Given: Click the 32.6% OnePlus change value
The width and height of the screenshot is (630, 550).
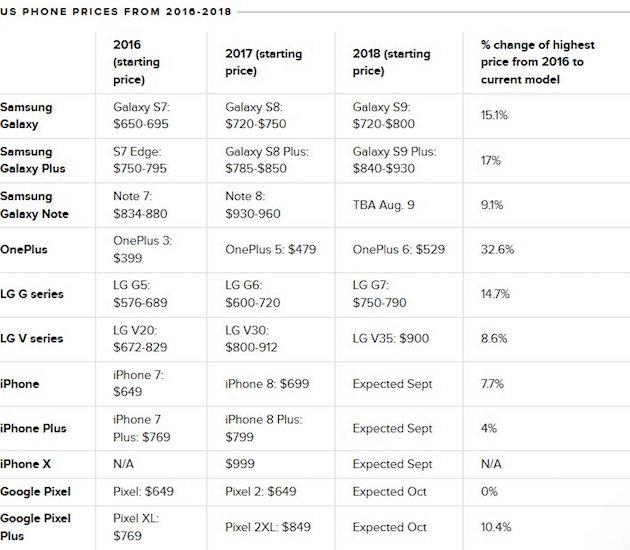Looking at the screenshot, I should click(x=497, y=249).
